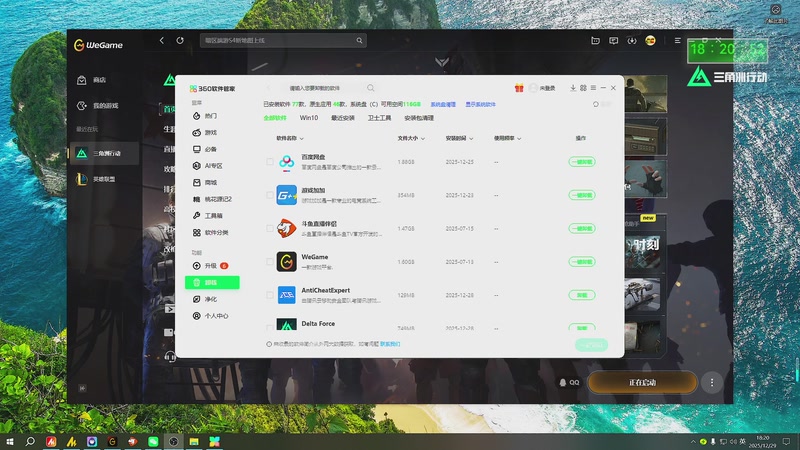
Task: Click the gift box icon in 360 title bar
Action: (519, 88)
